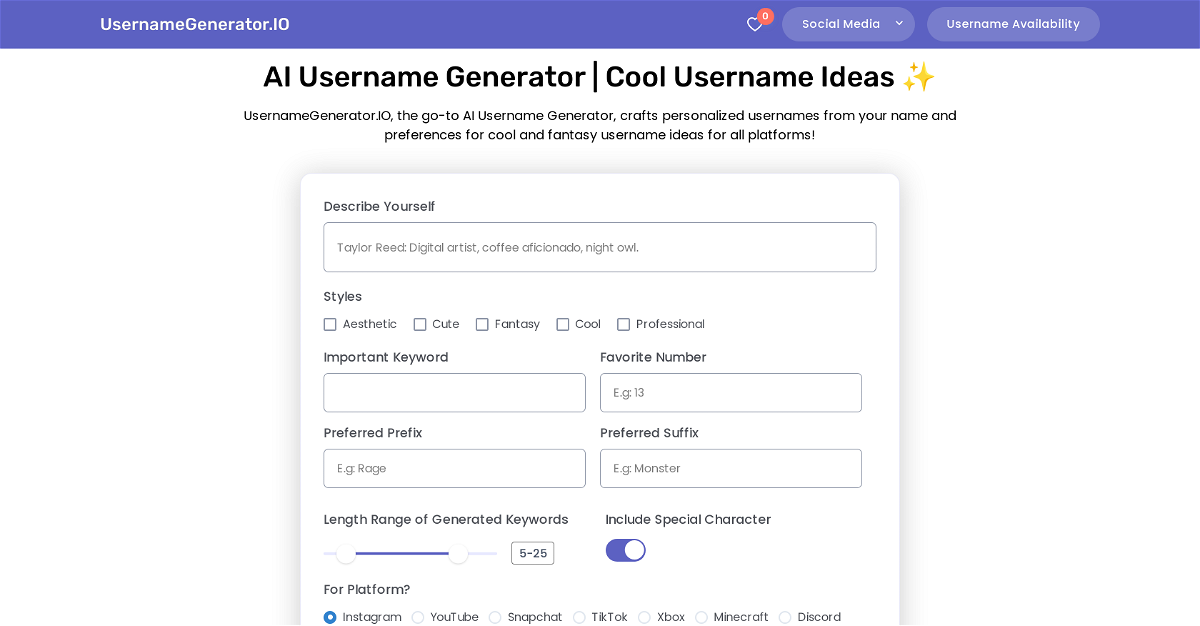Select the TikTok platform option
1200x626 pixels.
tap(579, 617)
